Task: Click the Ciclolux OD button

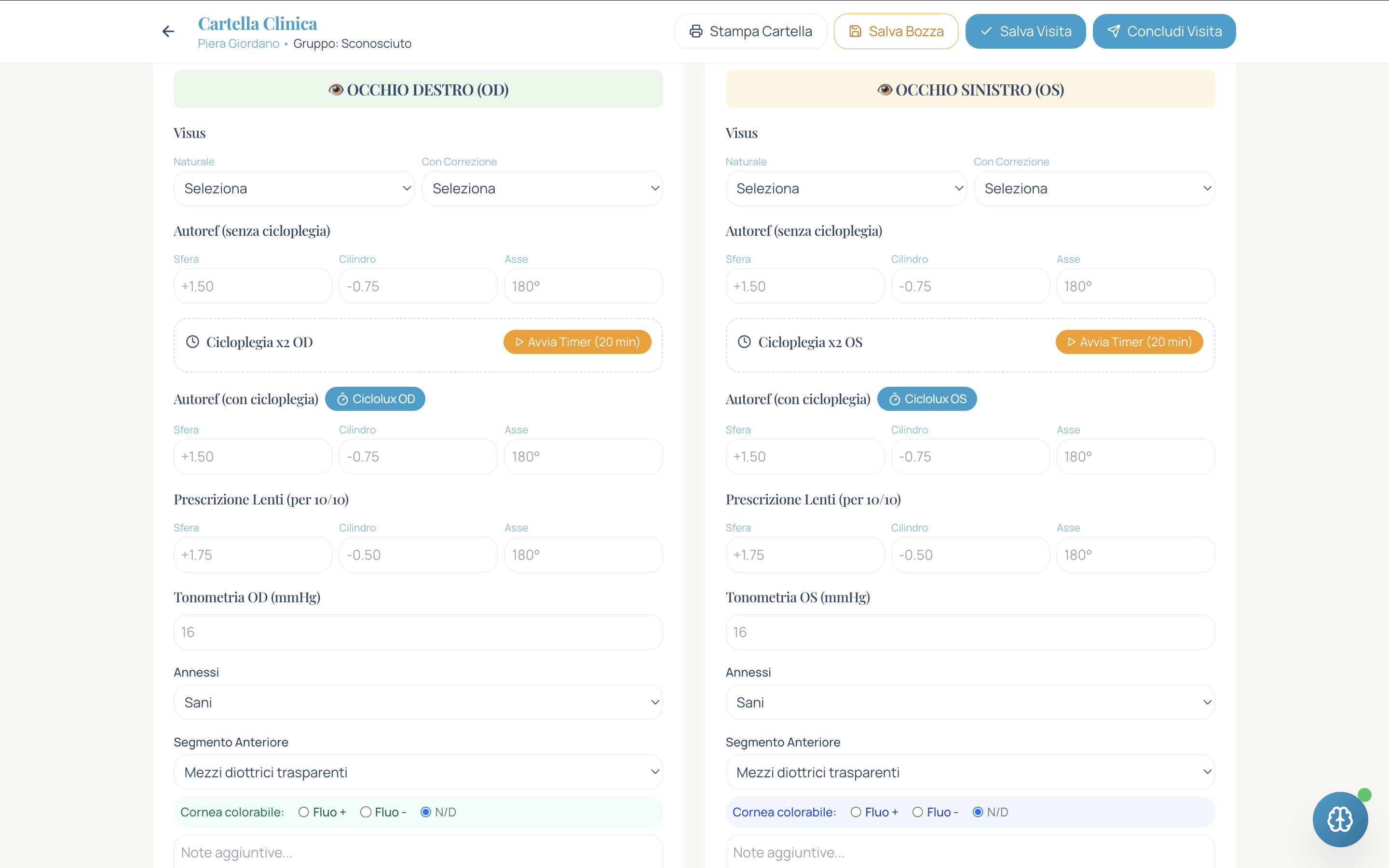Action: [x=375, y=399]
